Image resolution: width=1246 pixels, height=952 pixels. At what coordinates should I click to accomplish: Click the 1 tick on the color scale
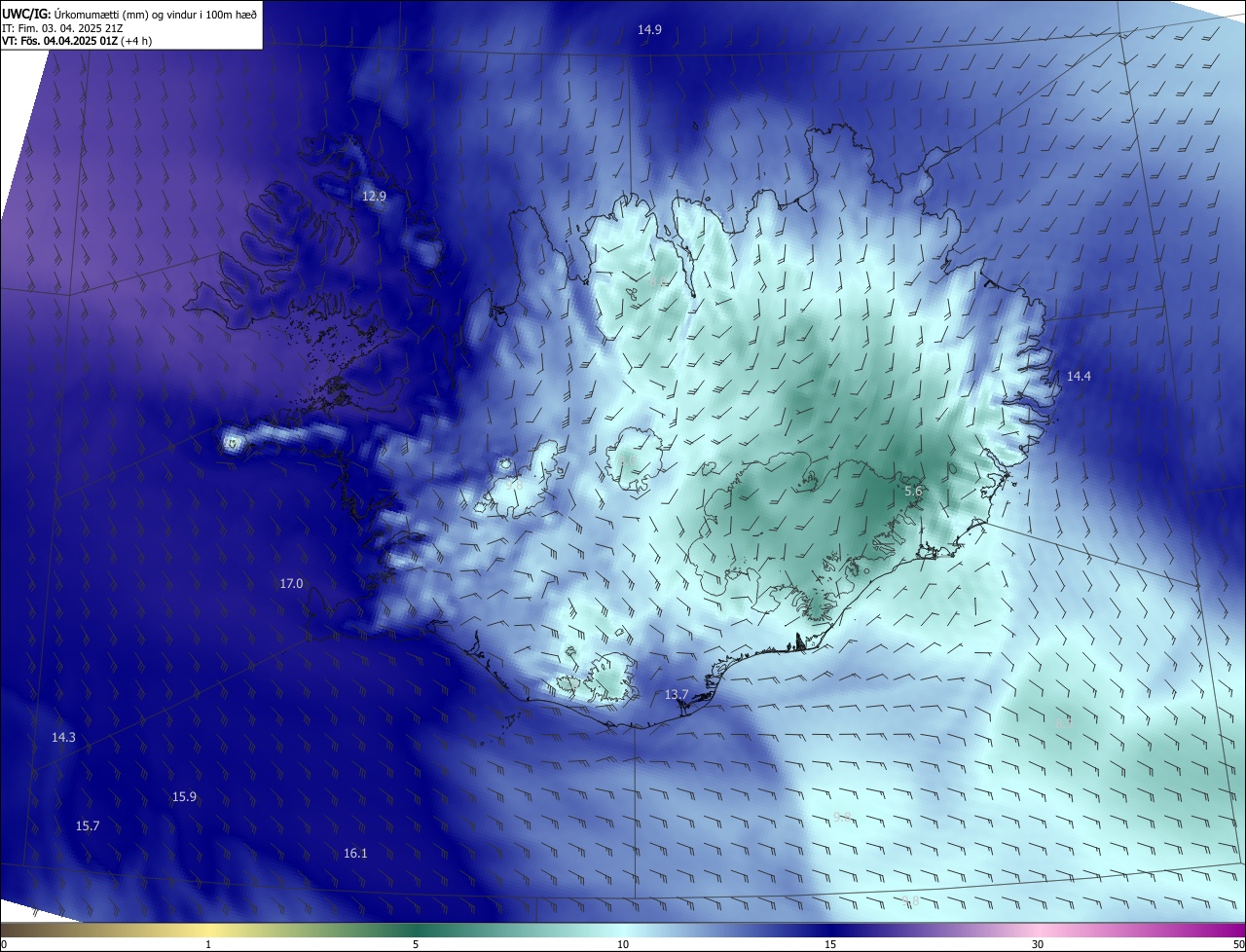click(x=208, y=944)
